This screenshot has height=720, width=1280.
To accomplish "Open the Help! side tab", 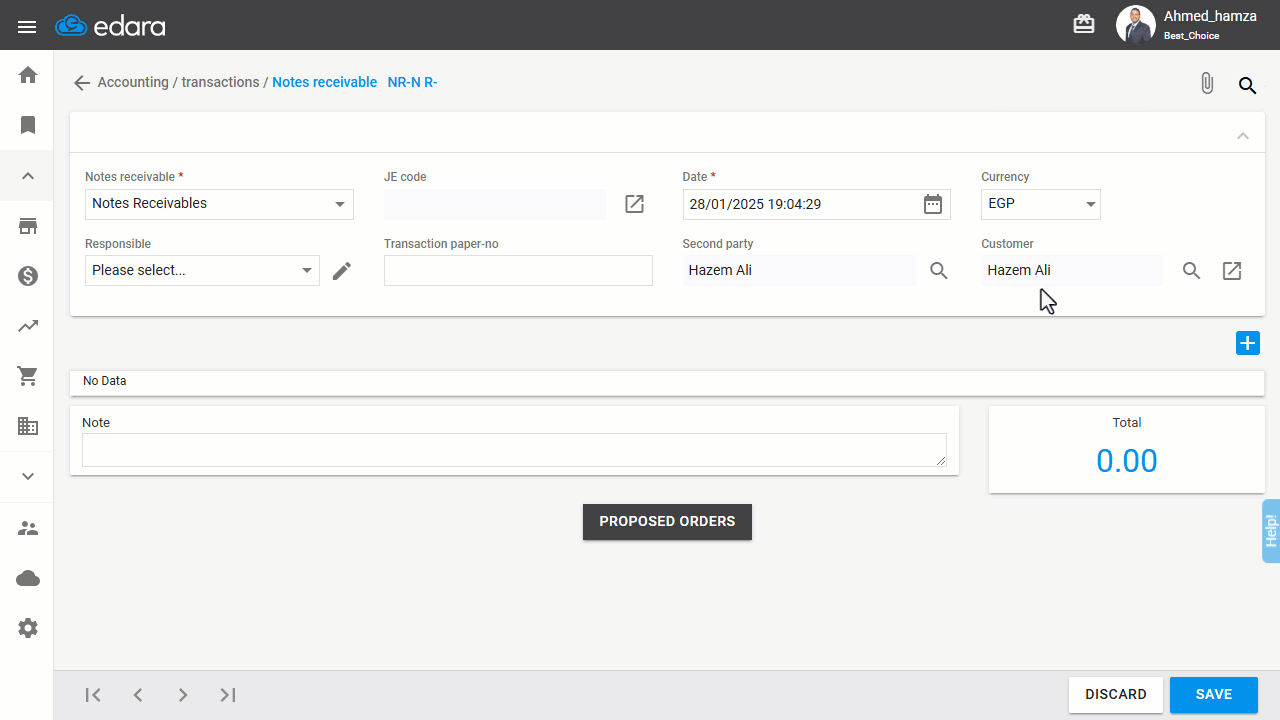I will click(1271, 531).
